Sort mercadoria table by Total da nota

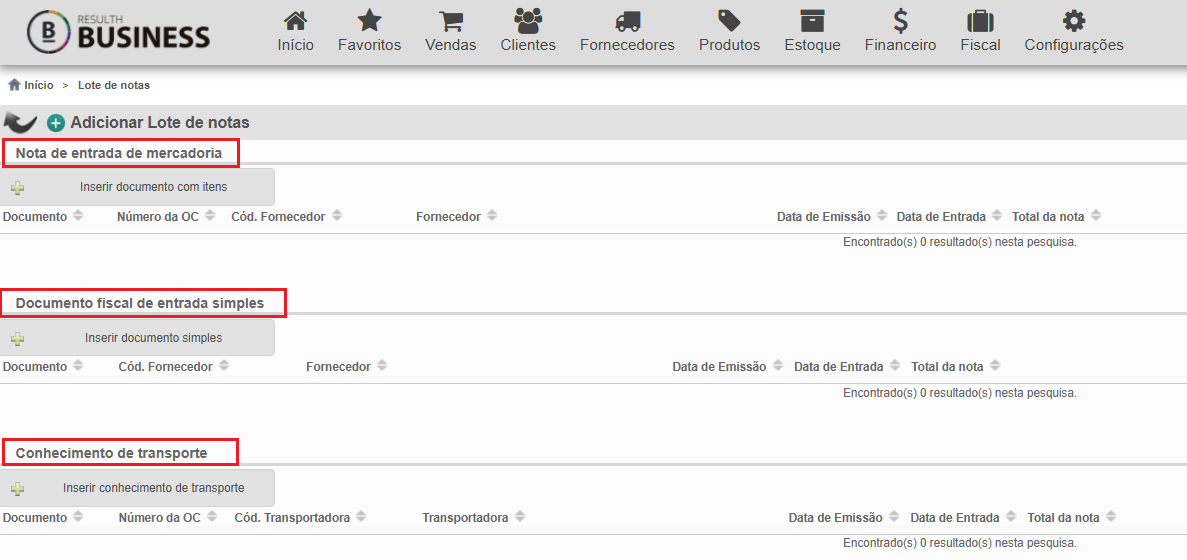pyautogui.click(x=1056, y=216)
